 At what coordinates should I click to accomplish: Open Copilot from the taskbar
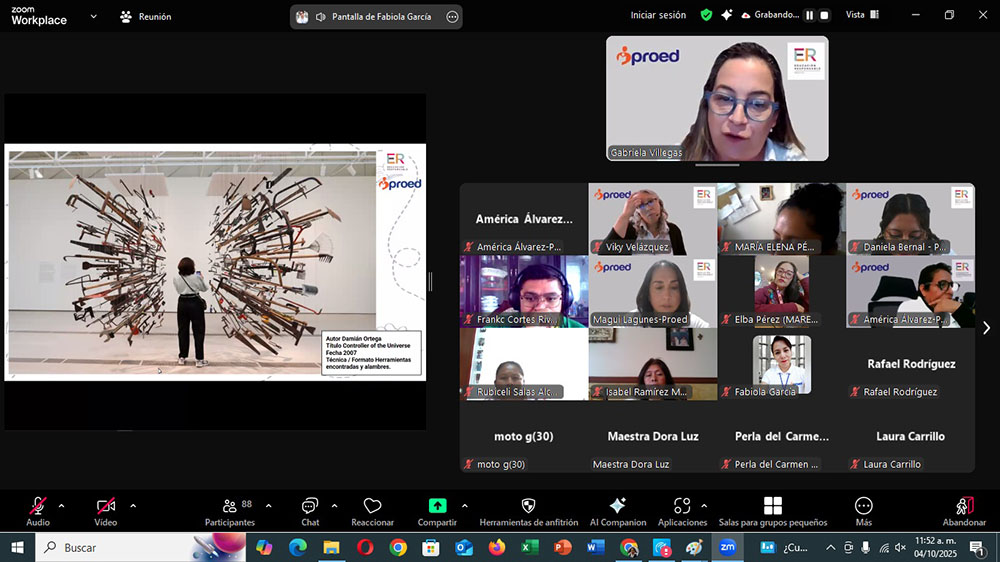264,547
